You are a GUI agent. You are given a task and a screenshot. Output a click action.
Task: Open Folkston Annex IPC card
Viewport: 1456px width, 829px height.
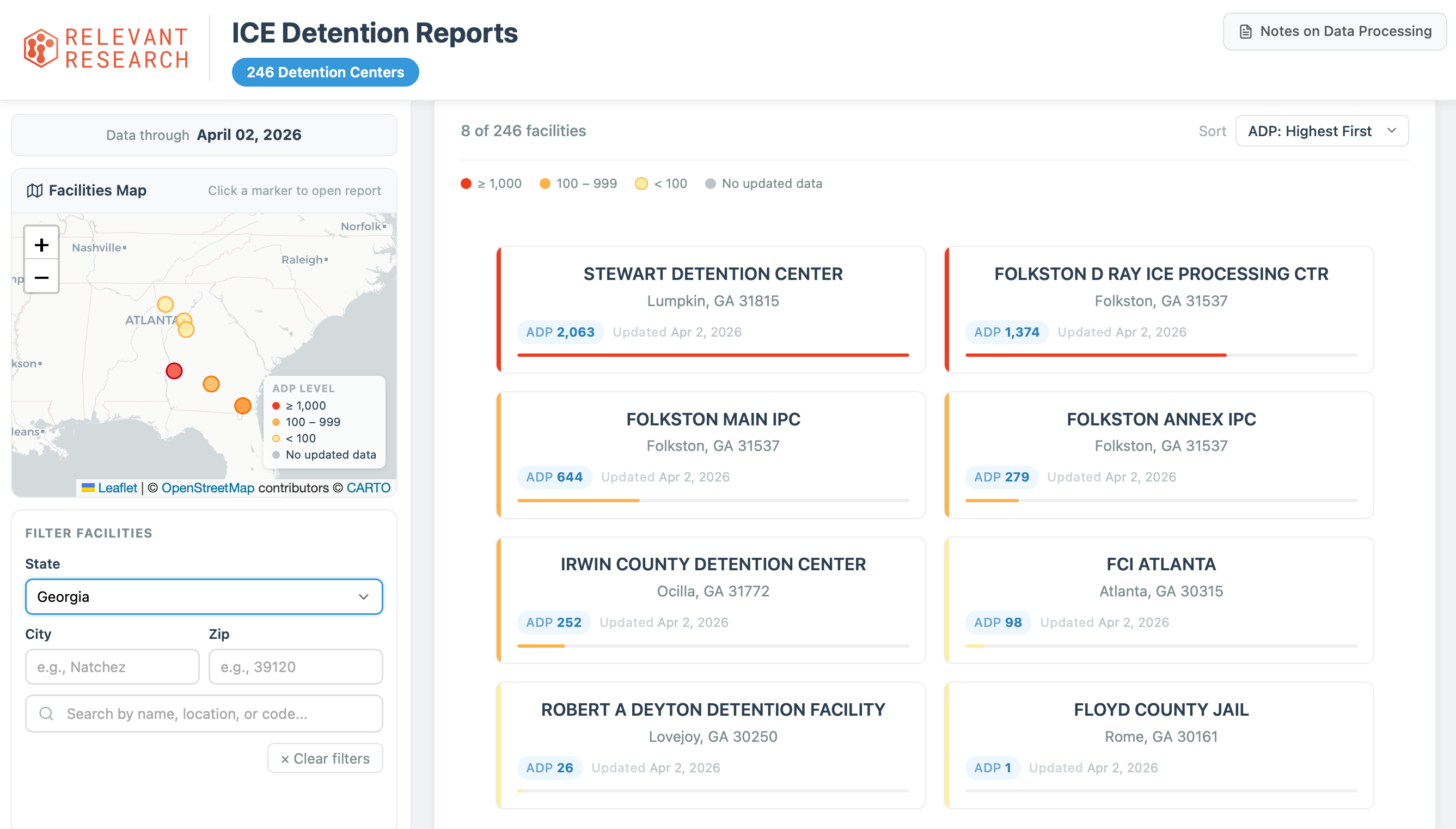1159,455
